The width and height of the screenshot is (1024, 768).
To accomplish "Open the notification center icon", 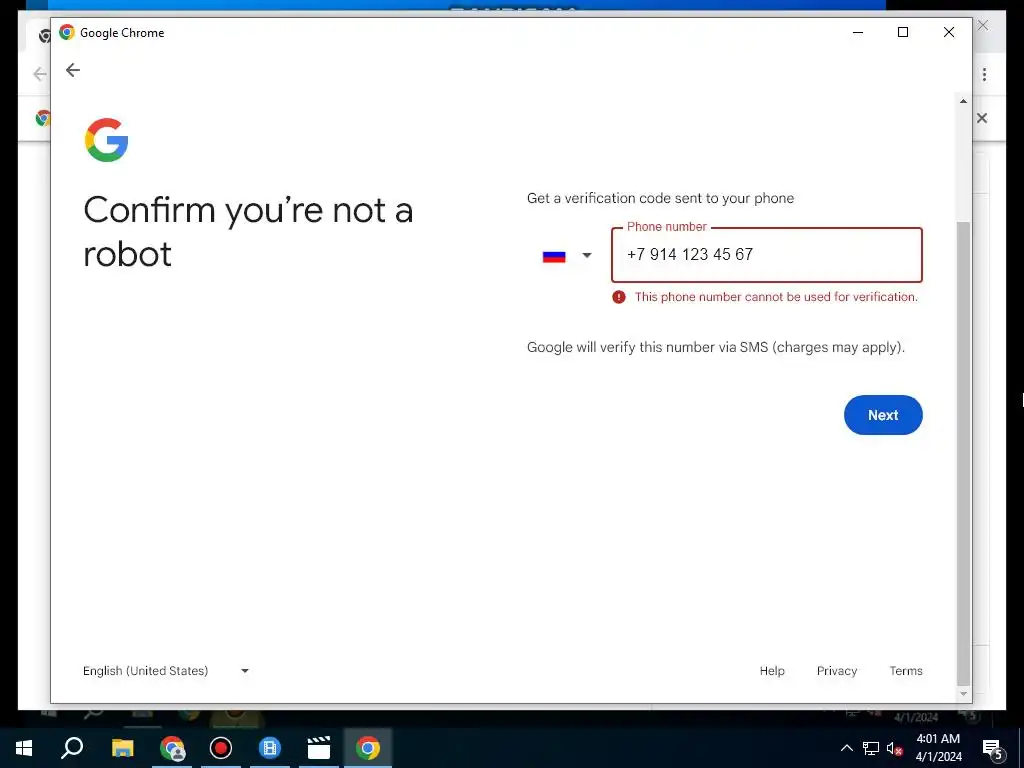I will tap(993, 749).
